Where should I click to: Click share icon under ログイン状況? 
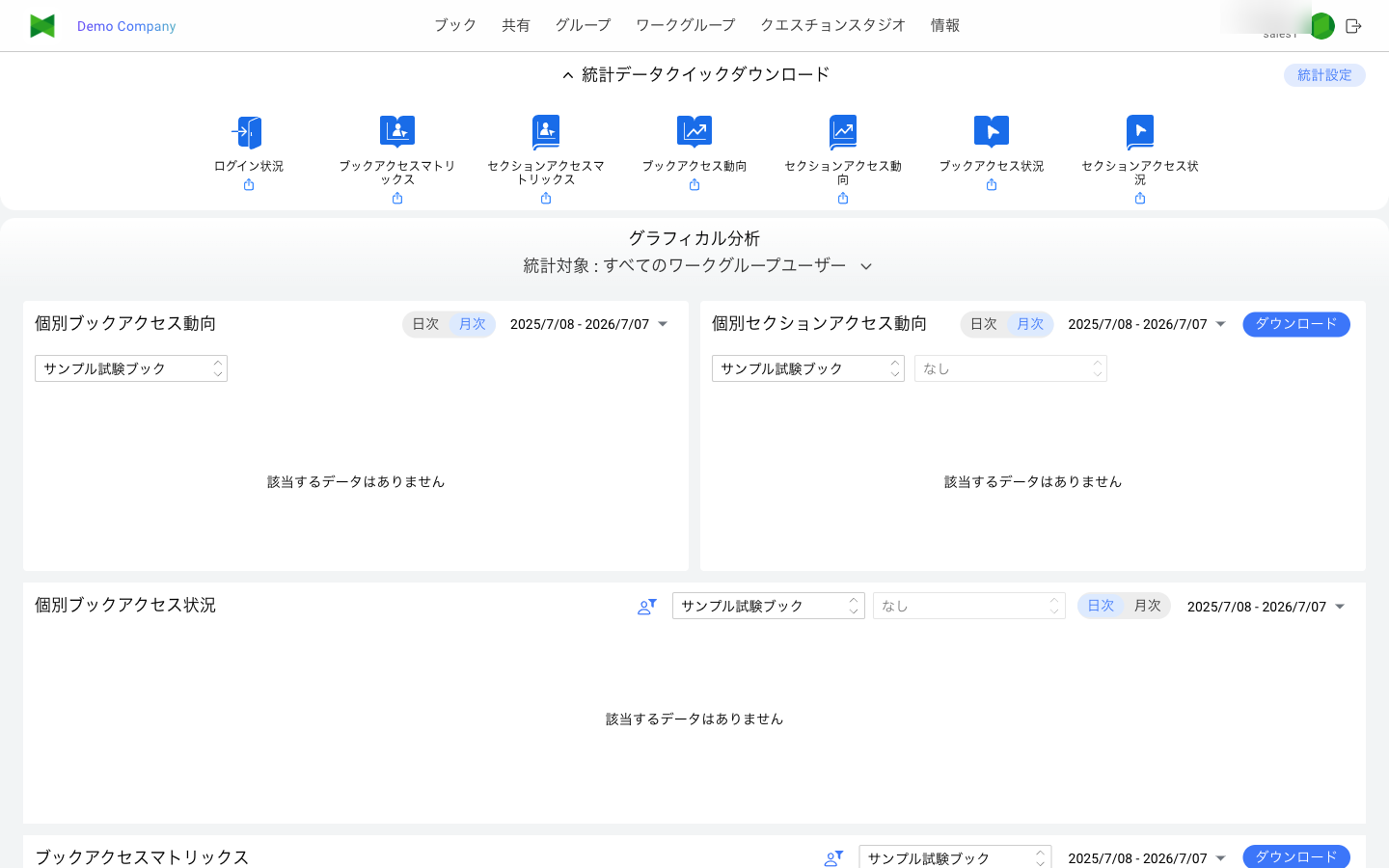(x=249, y=185)
